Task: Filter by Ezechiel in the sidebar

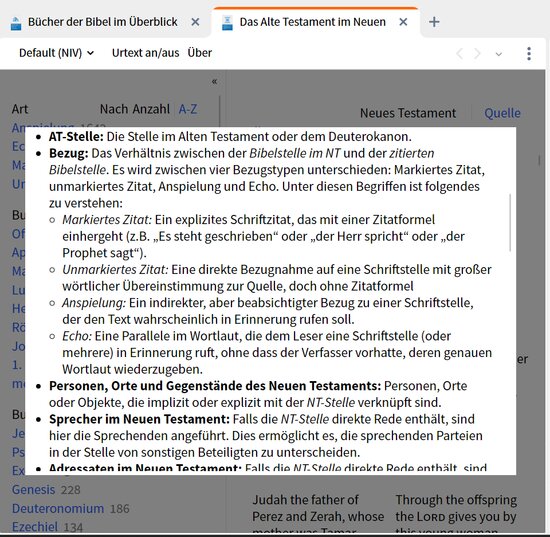Action: tap(35, 527)
